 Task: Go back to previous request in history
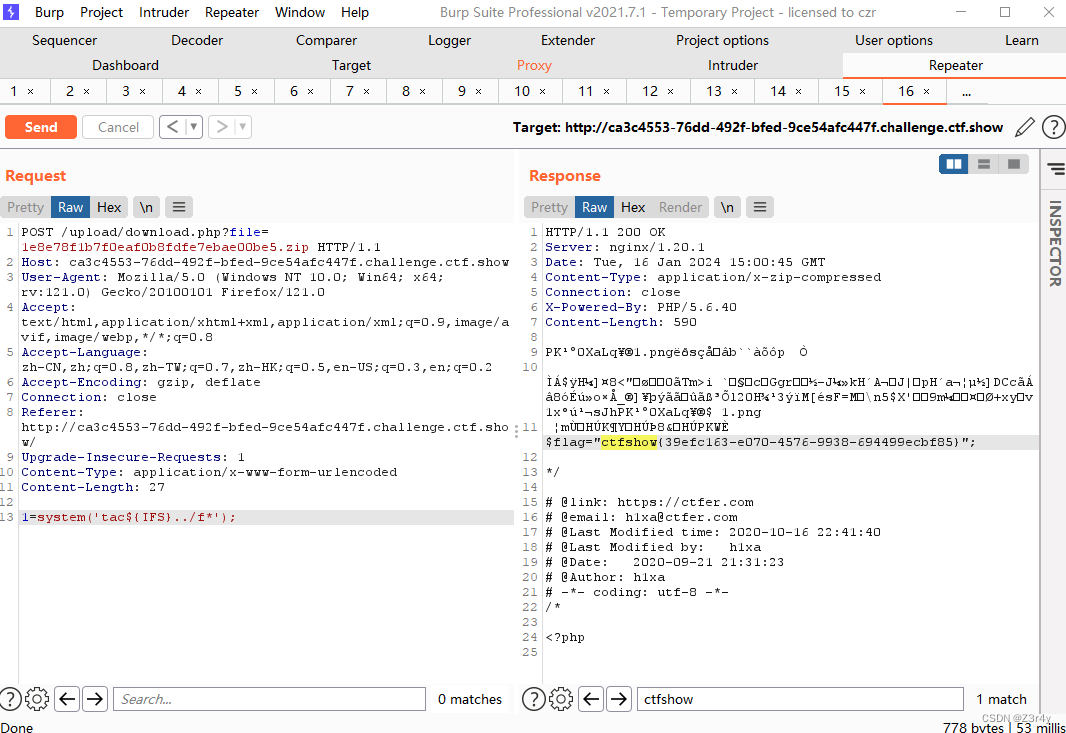173,127
